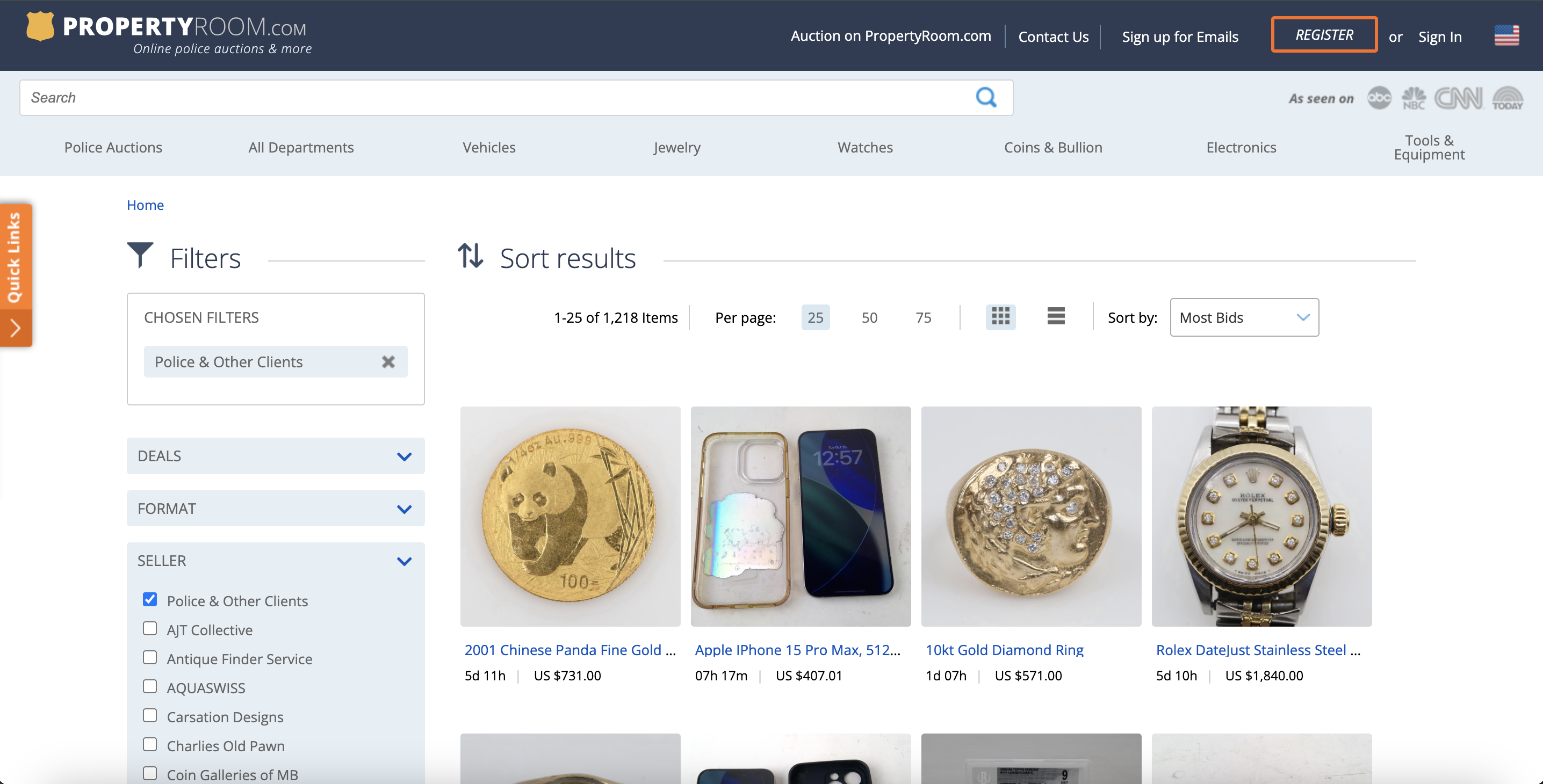This screenshot has height=784, width=1543.
Task: Remove the Police & Other Clients filter
Action: 388,361
